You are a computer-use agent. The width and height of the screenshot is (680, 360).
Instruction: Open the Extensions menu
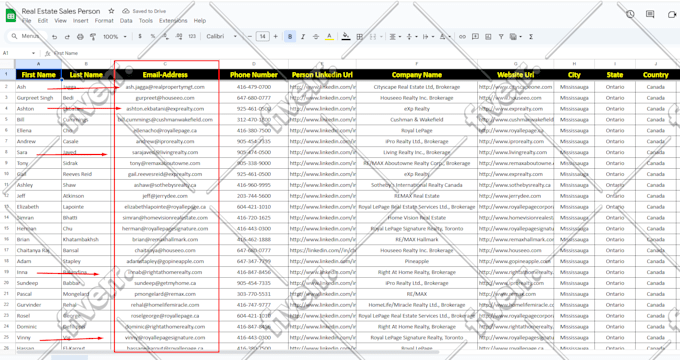[173, 20]
